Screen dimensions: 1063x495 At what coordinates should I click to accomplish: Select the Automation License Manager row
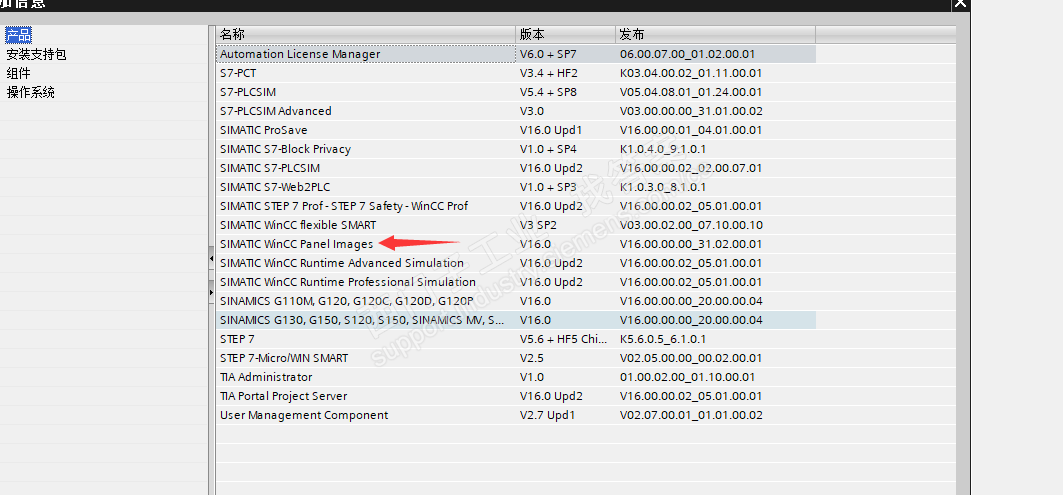(300, 54)
